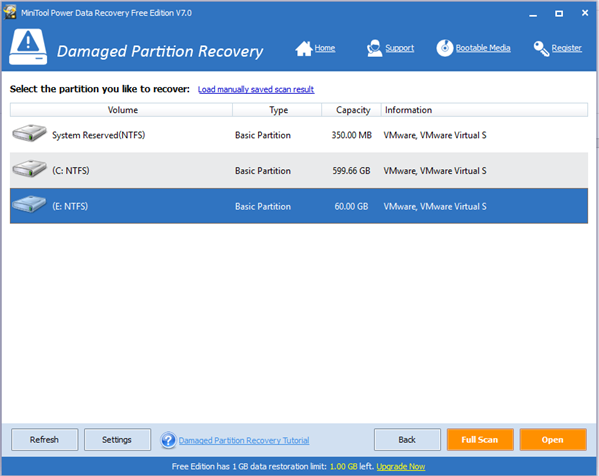The image size is (599, 476).
Task: Close the MiniTool window
Action: point(585,13)
